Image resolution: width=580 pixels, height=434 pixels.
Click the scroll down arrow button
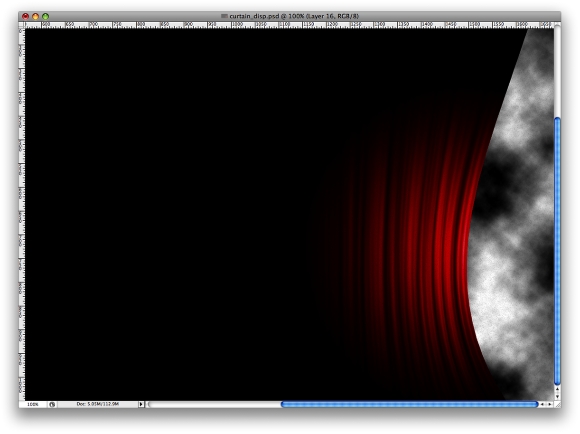tap(557, 396)
